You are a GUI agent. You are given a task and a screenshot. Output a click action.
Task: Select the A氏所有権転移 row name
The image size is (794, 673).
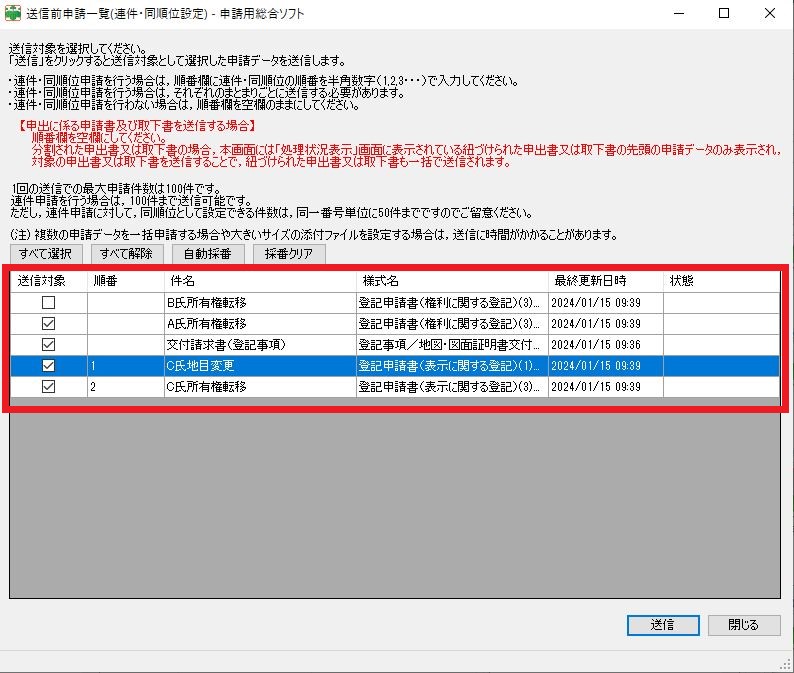[x=206, y=323]
